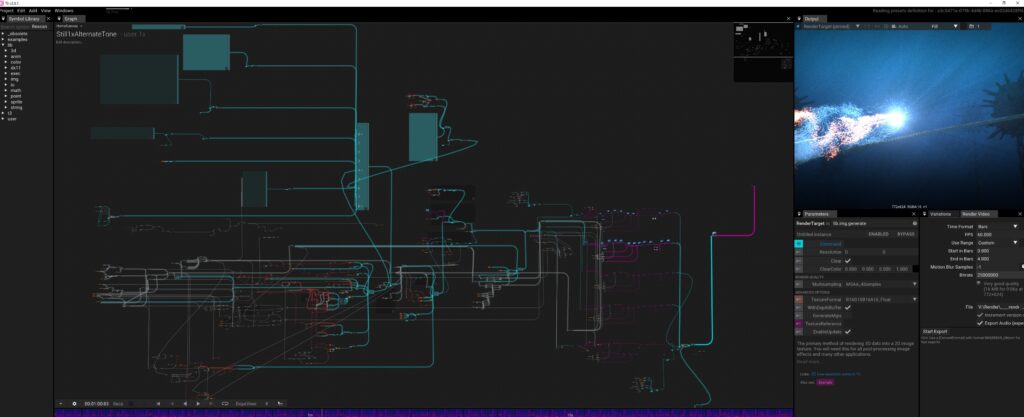
Task: Toggle the Clear checkbox
Action: pos(848,260)
